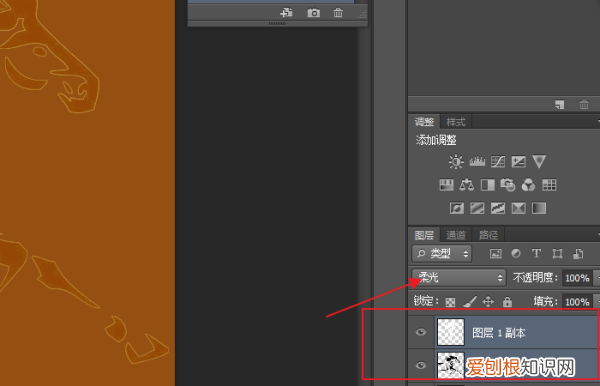Lock image pixels brush icon
This screenshot has width=600, height=386.
[x=470, y=301]
